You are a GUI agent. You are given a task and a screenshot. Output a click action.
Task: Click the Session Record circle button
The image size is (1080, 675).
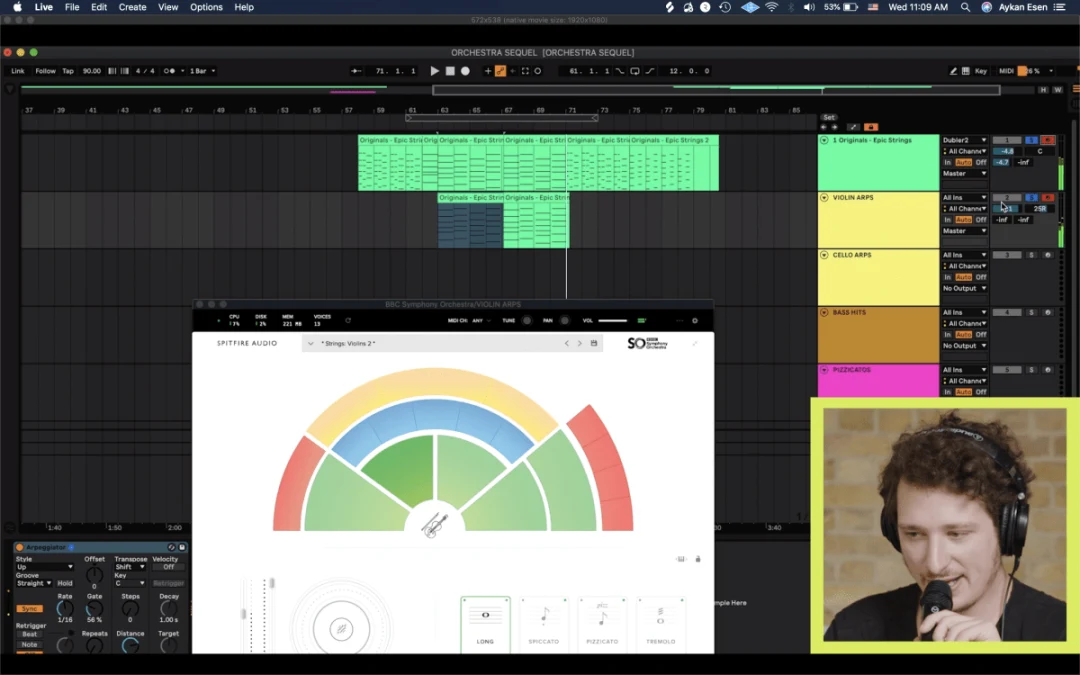(538, 71)
